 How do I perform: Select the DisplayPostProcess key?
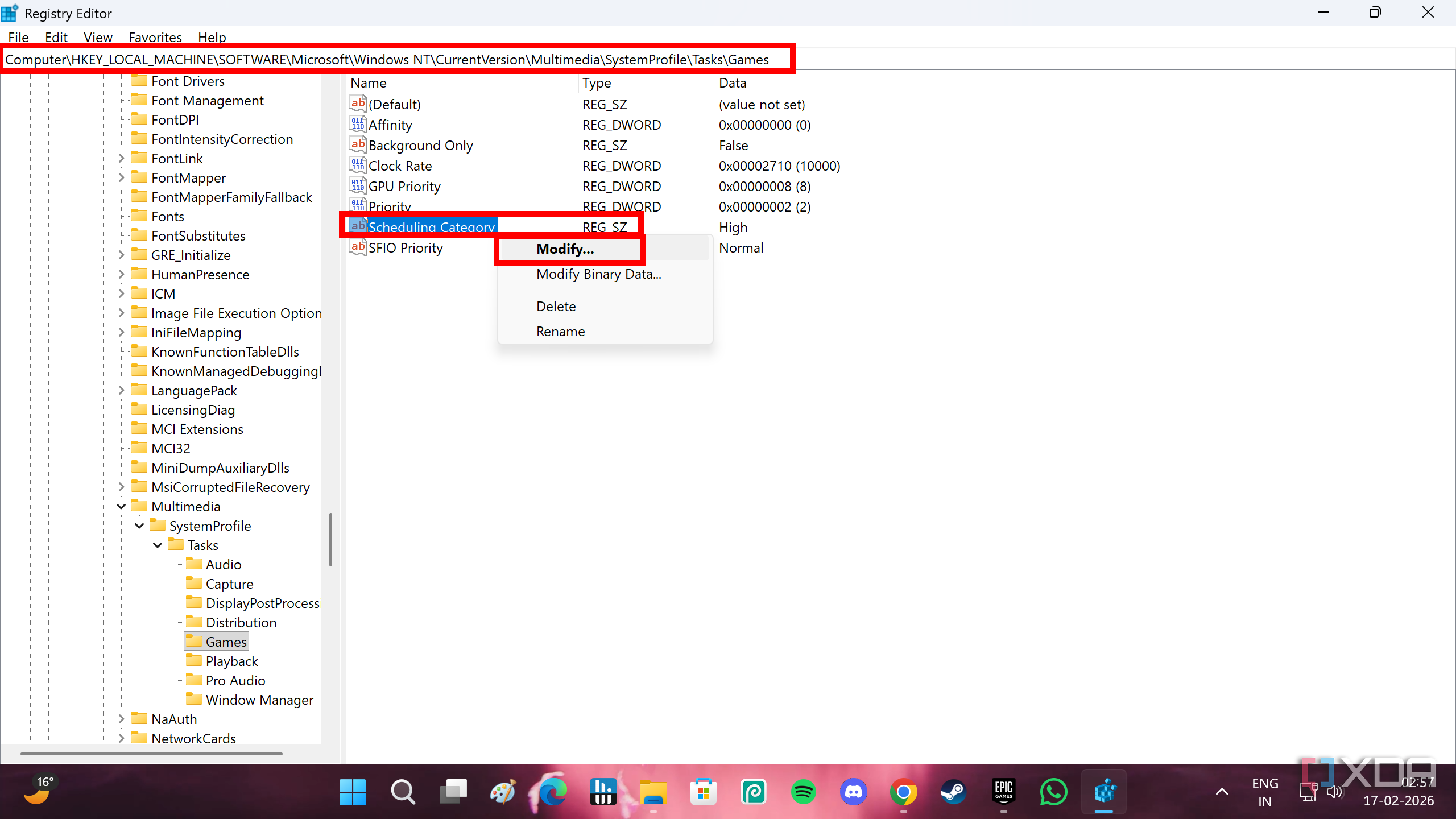click(x=262, y=603)
